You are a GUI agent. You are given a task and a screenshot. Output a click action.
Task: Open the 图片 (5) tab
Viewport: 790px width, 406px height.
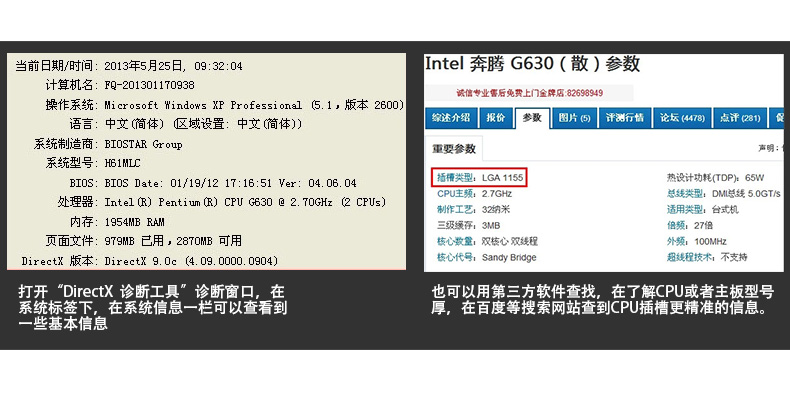[x=574, y=118]
